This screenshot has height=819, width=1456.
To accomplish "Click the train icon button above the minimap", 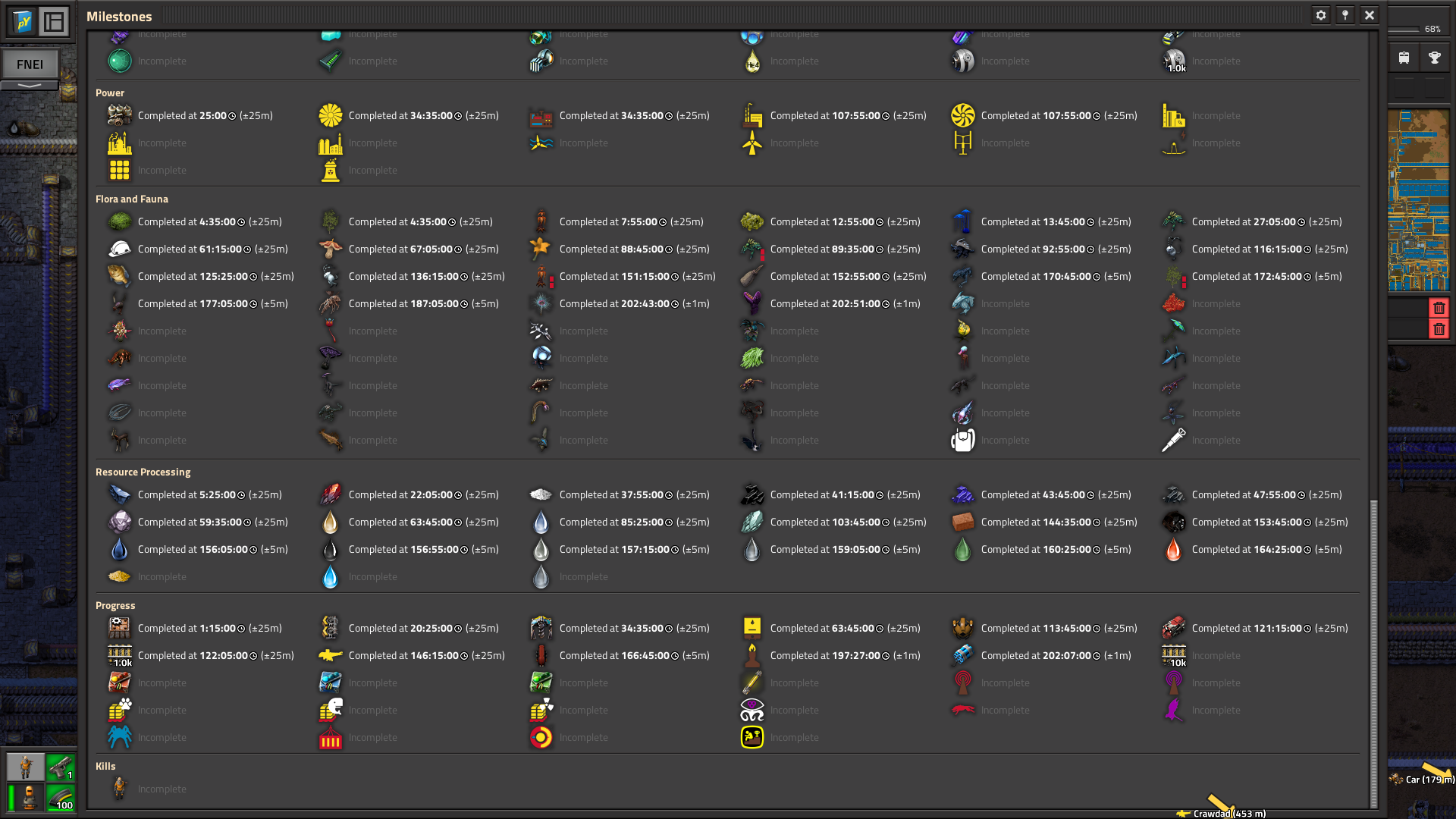I will coord(1404,58).
